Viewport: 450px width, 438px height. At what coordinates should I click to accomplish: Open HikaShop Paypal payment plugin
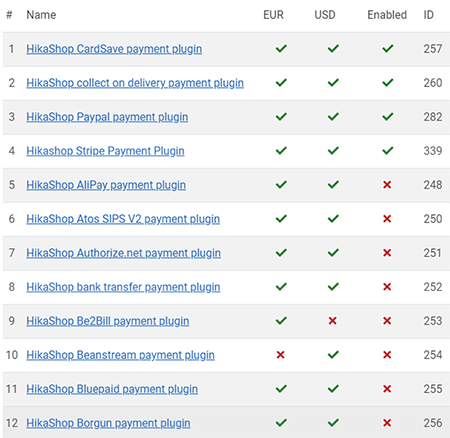click(107, 117)
